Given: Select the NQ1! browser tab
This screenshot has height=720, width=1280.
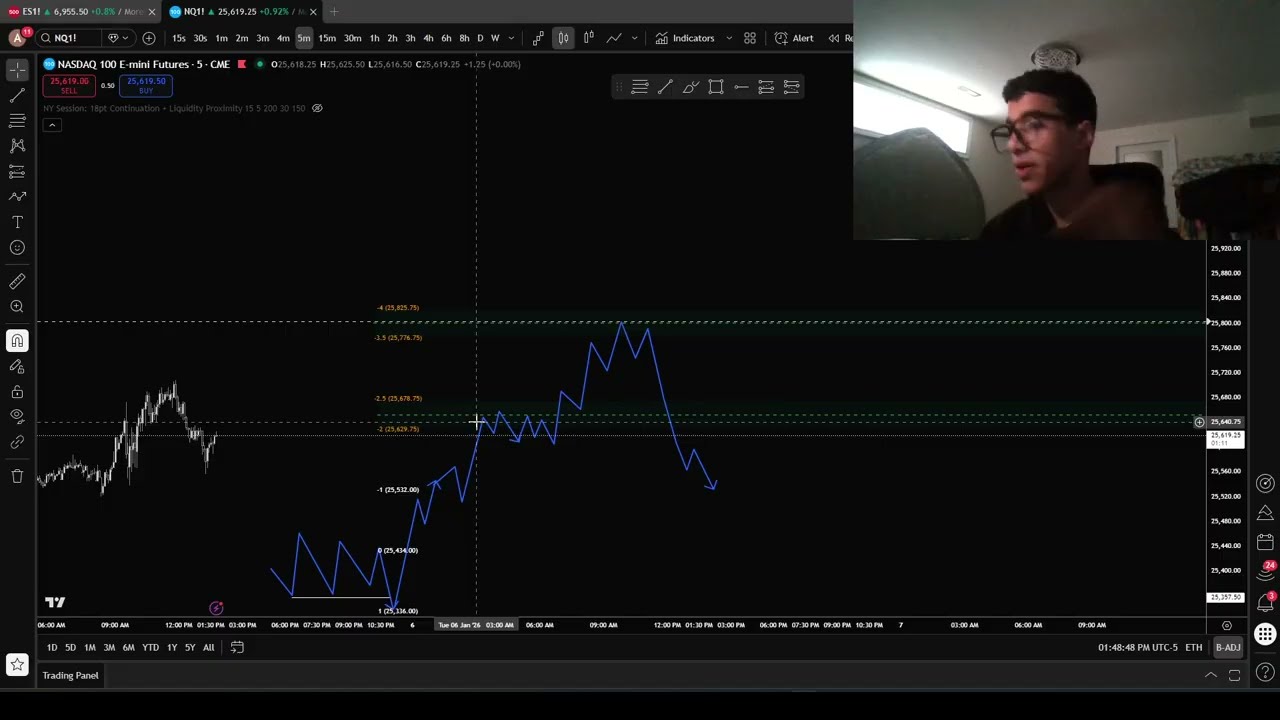Looking at the screenshot, I should [x=235, y=11].
